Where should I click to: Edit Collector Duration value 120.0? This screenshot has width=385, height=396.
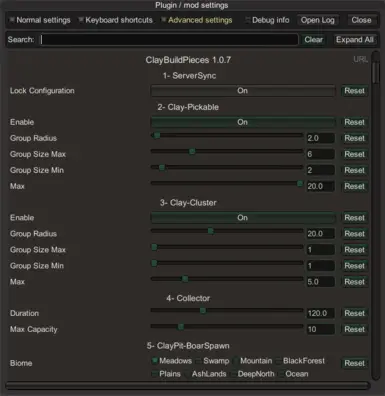point(320,313)
